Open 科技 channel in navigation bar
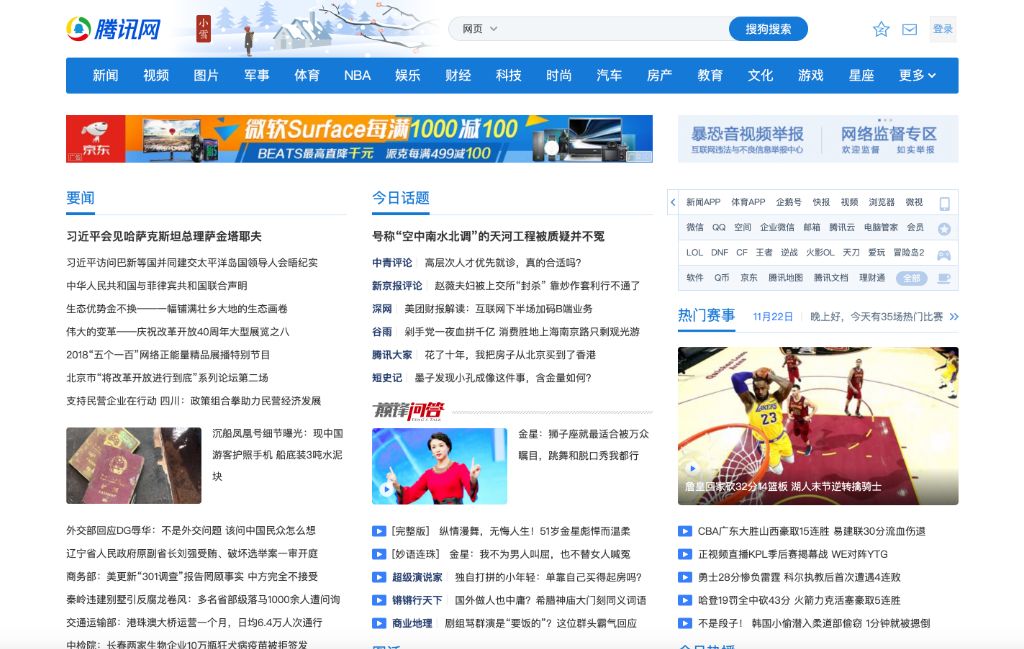The width and height of the screenshot is (1024, 649). [x=508, y=75]
